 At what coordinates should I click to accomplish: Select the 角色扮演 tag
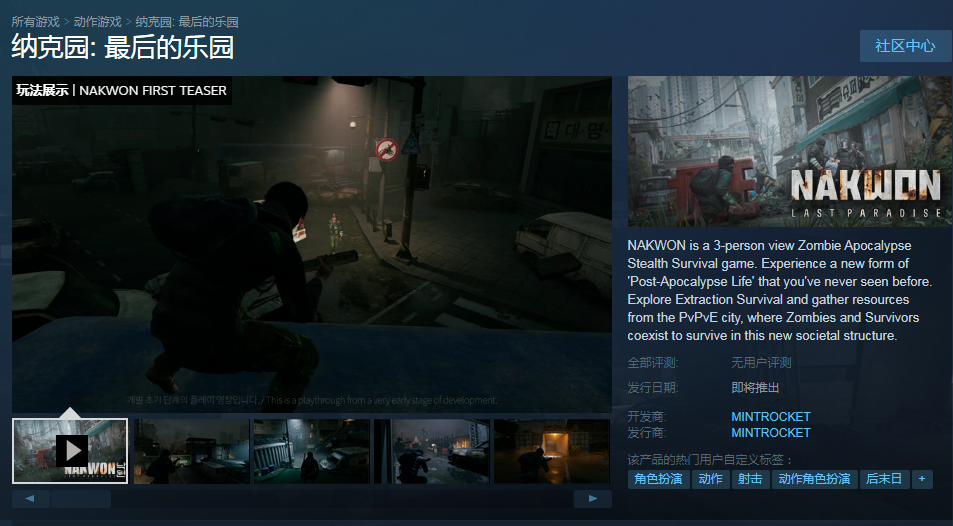click(x=658, y=479)
